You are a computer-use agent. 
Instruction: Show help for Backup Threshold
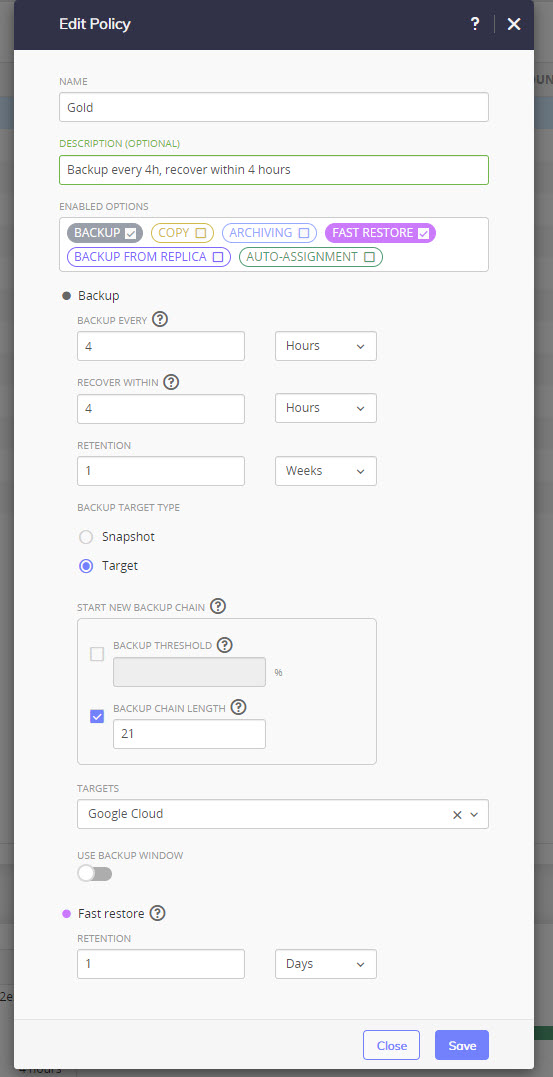225,645
